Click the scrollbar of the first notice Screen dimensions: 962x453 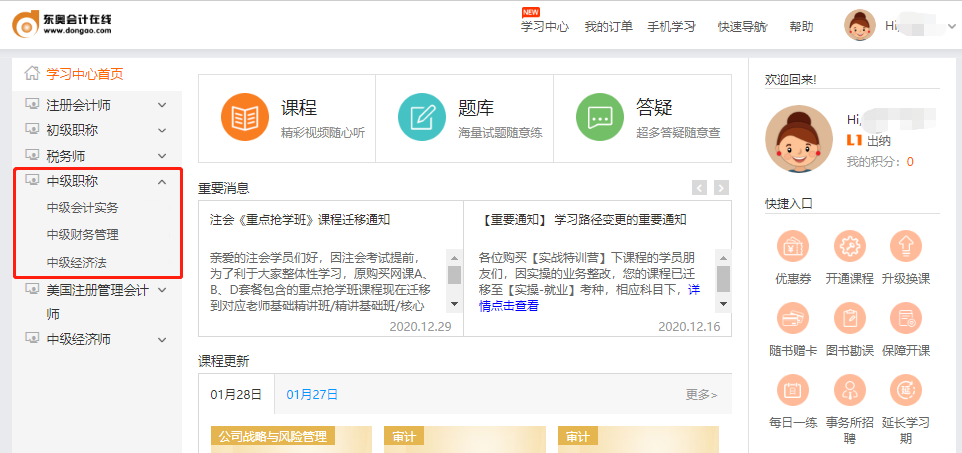(x=454, y=277)
